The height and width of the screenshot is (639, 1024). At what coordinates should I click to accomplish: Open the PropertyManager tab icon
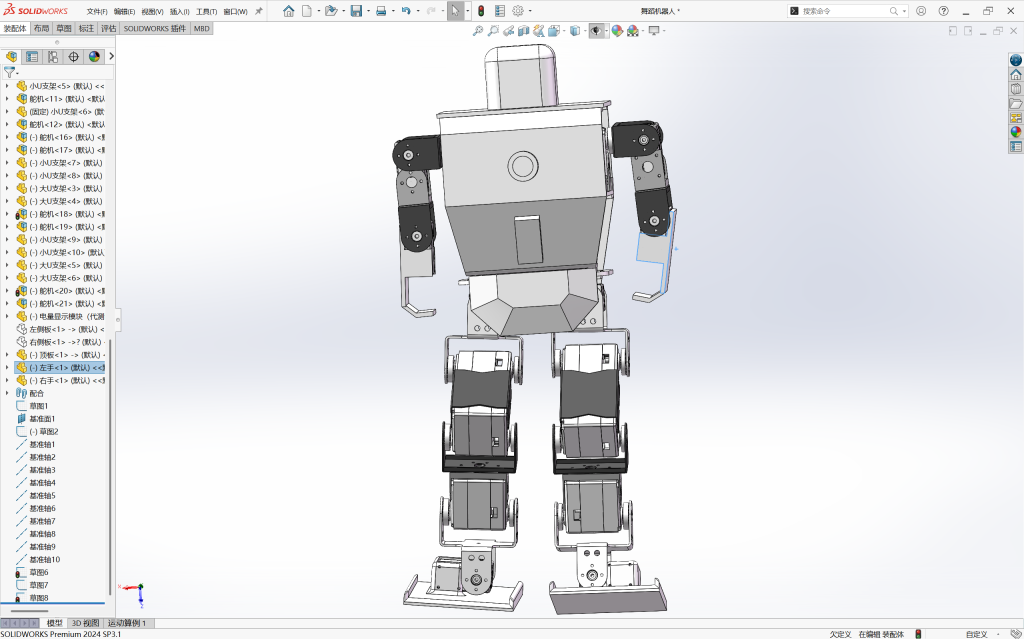coord(32,57)
